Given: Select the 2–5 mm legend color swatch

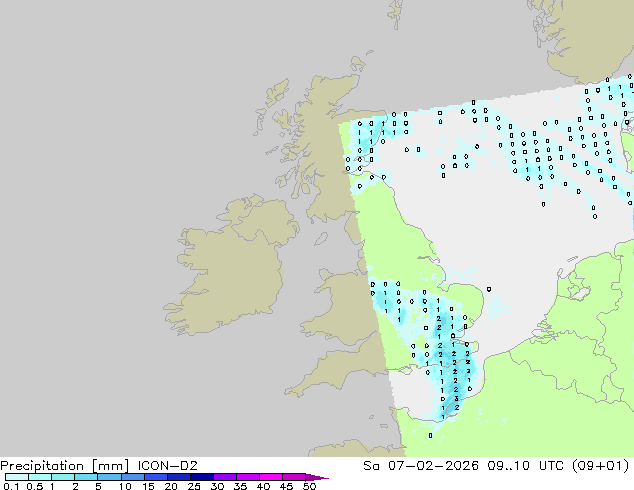Looking at the screenshot, I should pyautogui.click(x=86, y=477).
